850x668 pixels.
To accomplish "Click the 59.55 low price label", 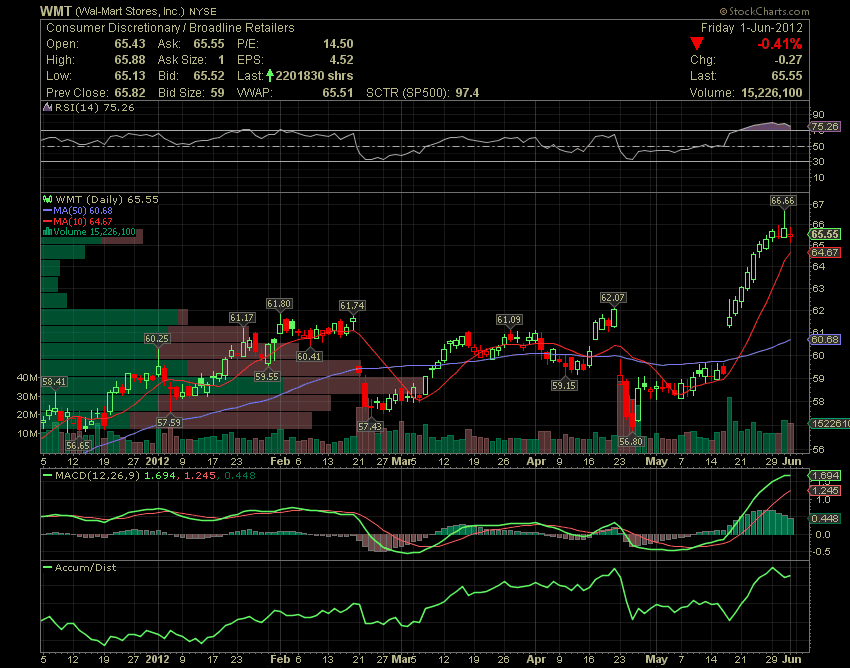I will [x=267, y=376].
